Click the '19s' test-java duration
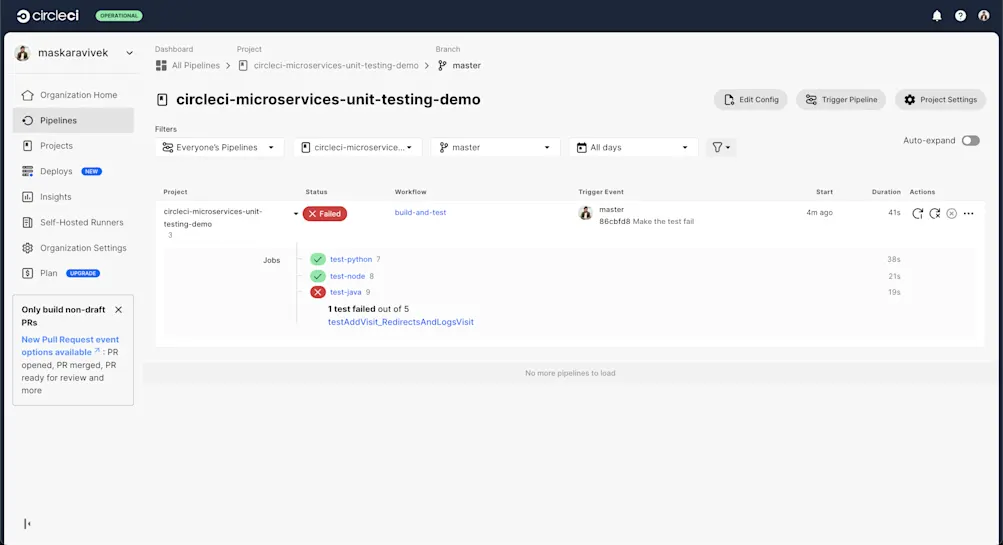 pyautogui.click(x=894, y=292)
